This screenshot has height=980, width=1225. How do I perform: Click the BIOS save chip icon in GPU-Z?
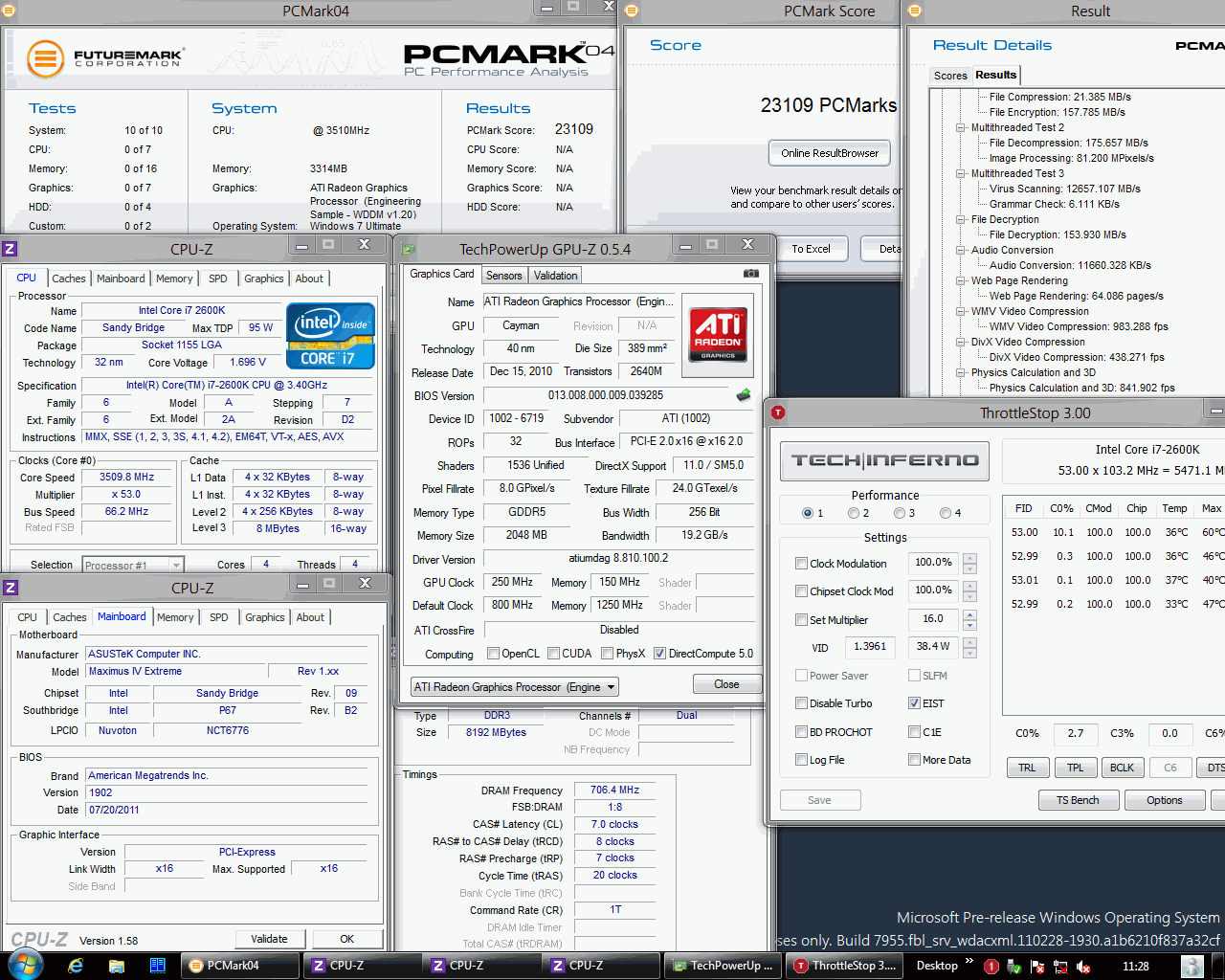coord(744,394)
